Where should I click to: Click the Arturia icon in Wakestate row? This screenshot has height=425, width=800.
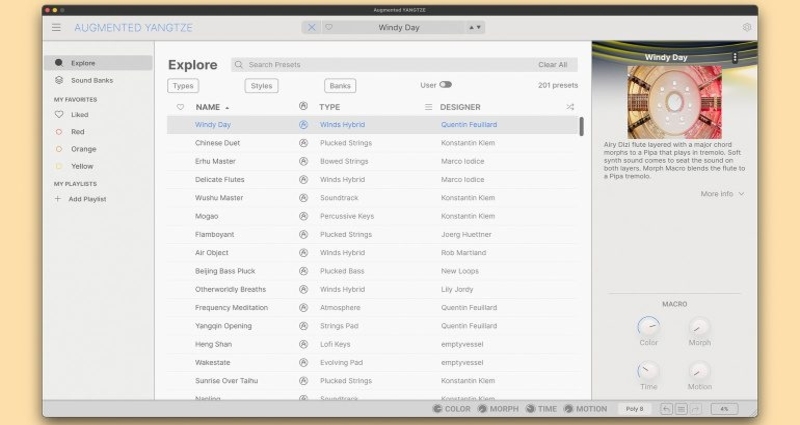(304, 363)
